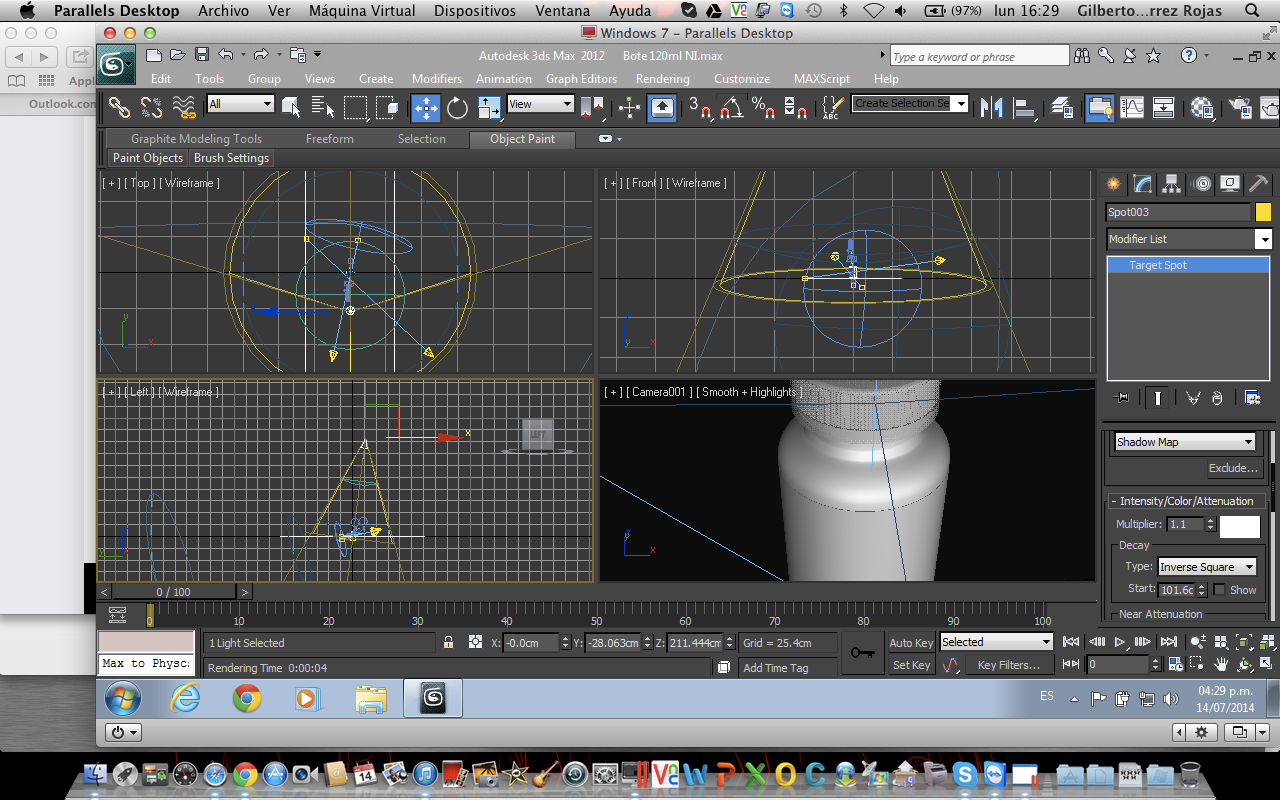The image size is (1280, 800).
Task: Toggle Keyboard Shortcut Override icon
Action: click(662, 106)
